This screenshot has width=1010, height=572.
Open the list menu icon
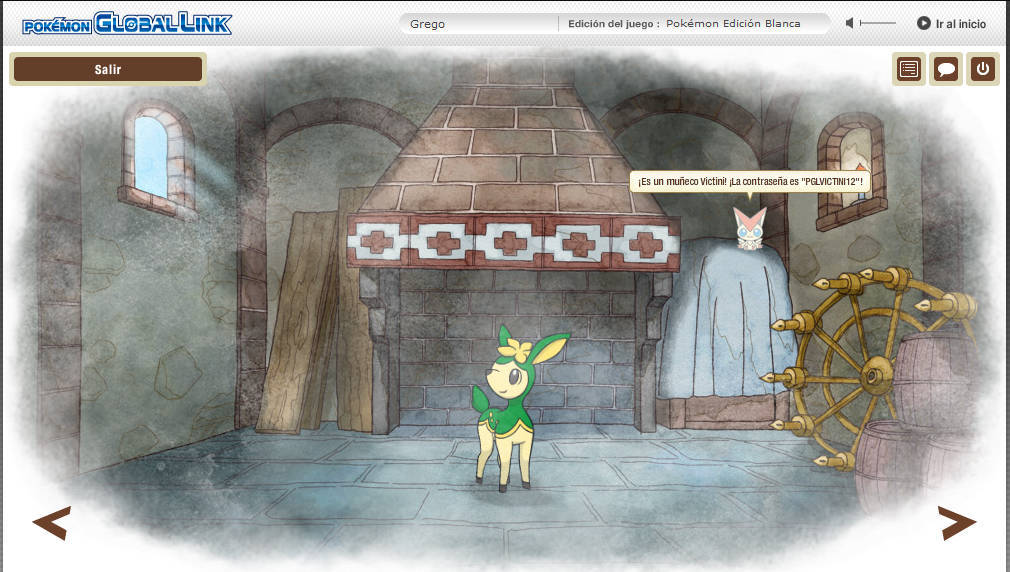click(x=909, y=69)
